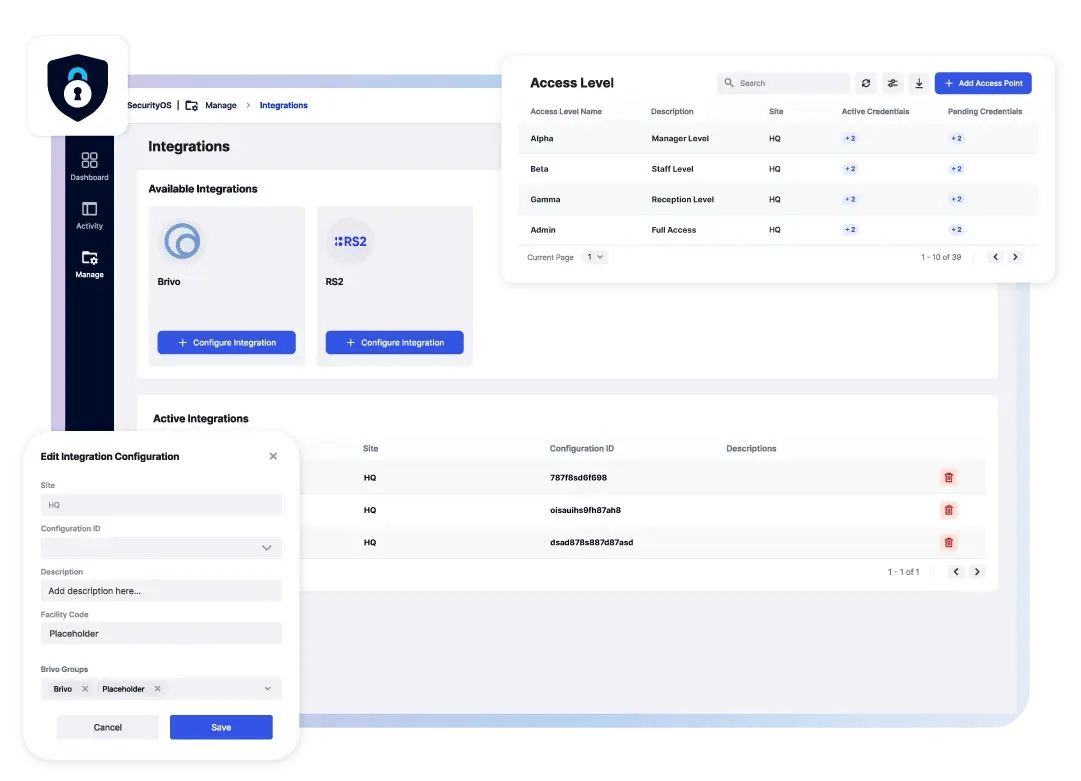Screen dimensions: 1081x781
Task: Save the integration configuration
Action: click(221, 727)
